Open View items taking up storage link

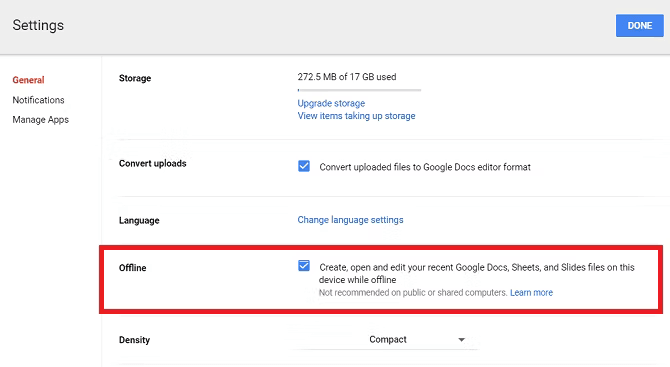(356, 116)
